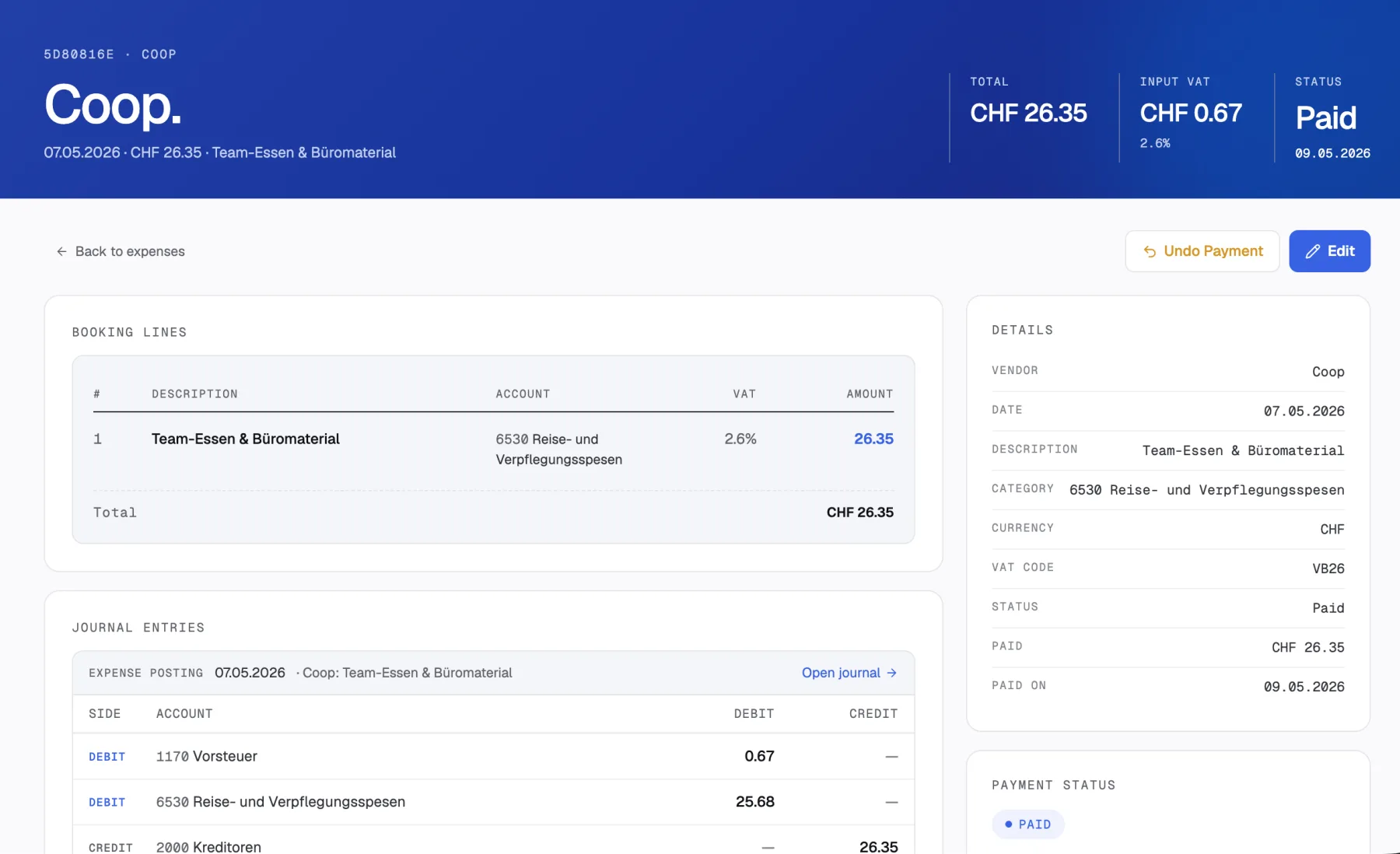Click the booking line account 6530 Reise- und Verpflegungsspesen

[559, 450]
